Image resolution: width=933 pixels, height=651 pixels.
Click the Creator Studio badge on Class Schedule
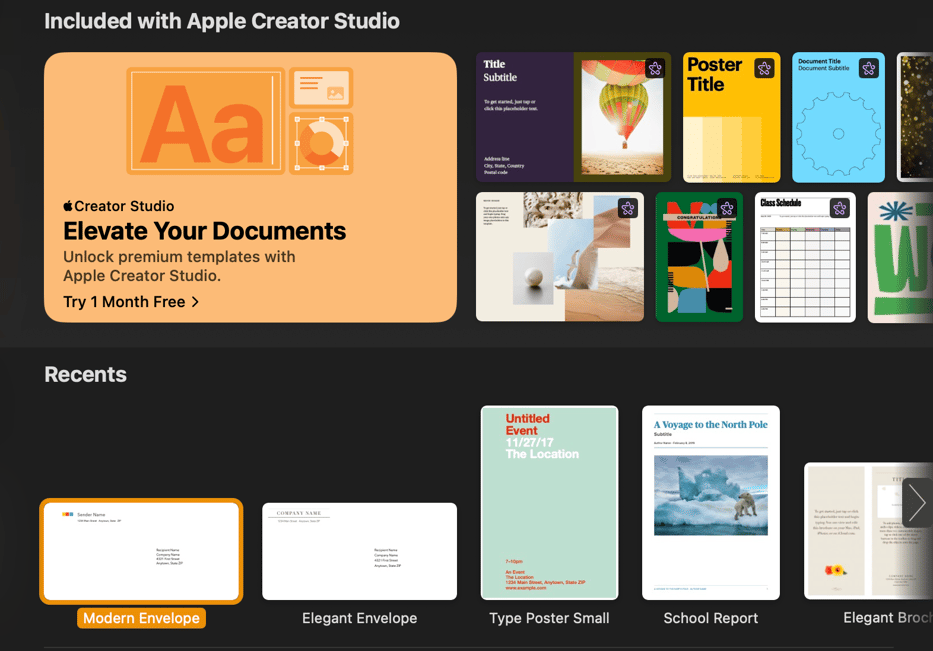[840, 208]
